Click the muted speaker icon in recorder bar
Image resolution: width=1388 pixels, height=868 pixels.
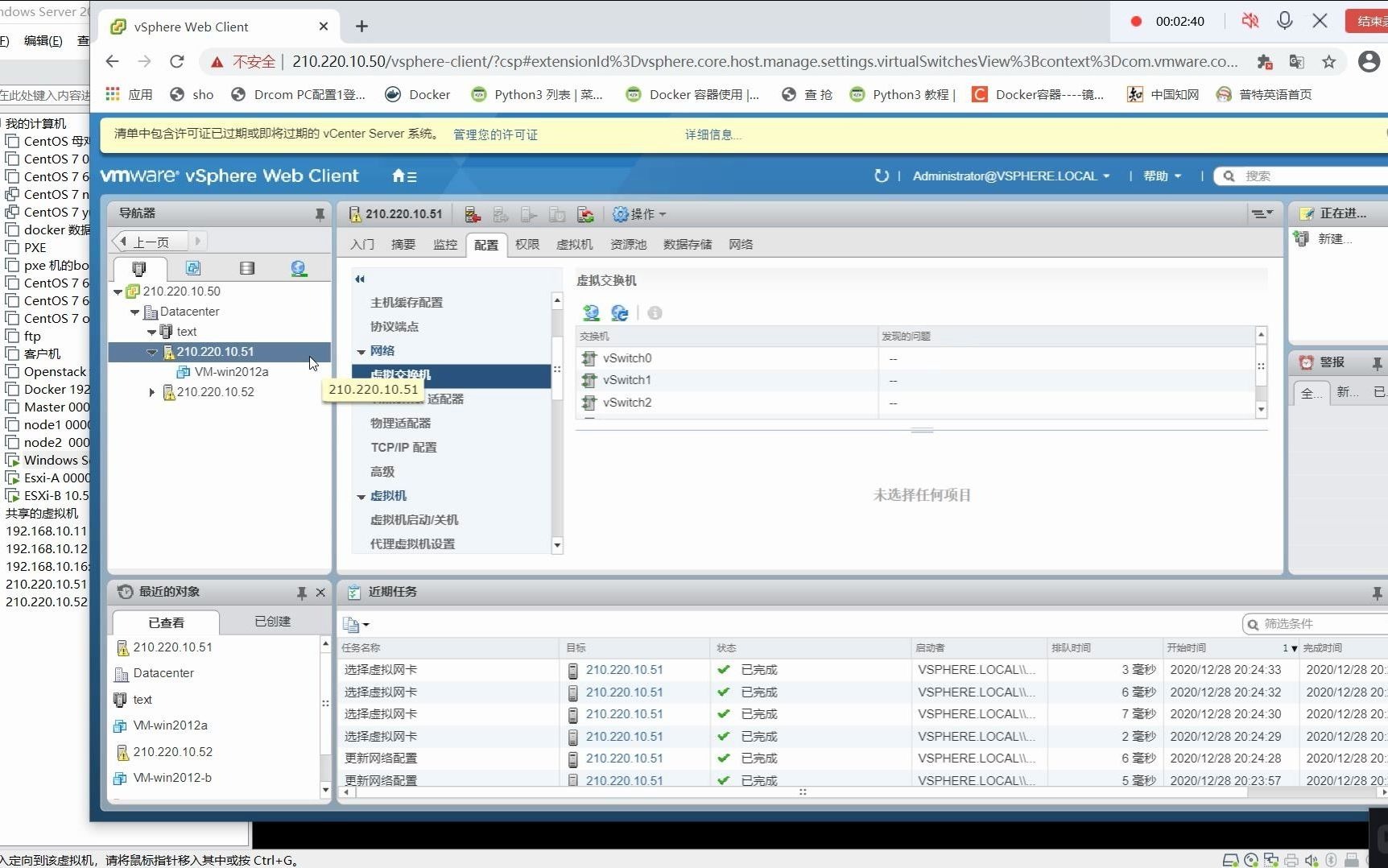(1250, 21)
